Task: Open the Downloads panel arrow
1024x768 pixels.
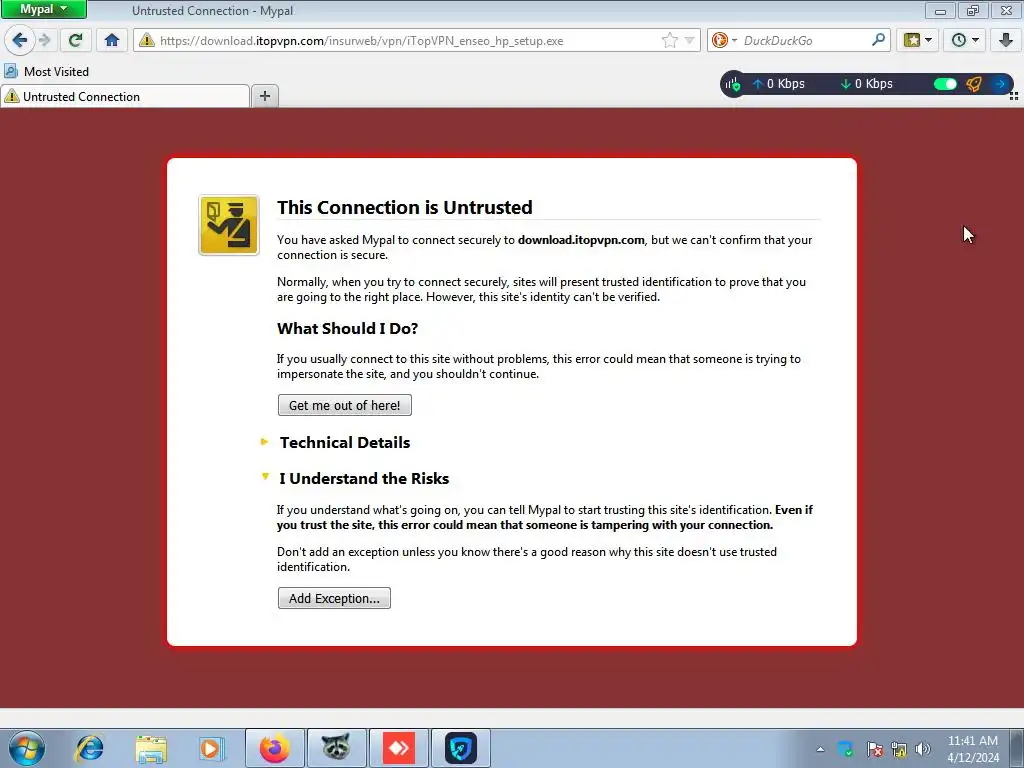Action: click(x=1006, y=40)
